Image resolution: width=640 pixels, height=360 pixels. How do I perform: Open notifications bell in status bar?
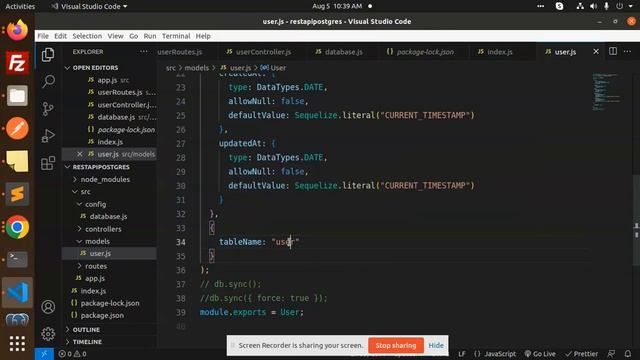(x=628, y=353)
